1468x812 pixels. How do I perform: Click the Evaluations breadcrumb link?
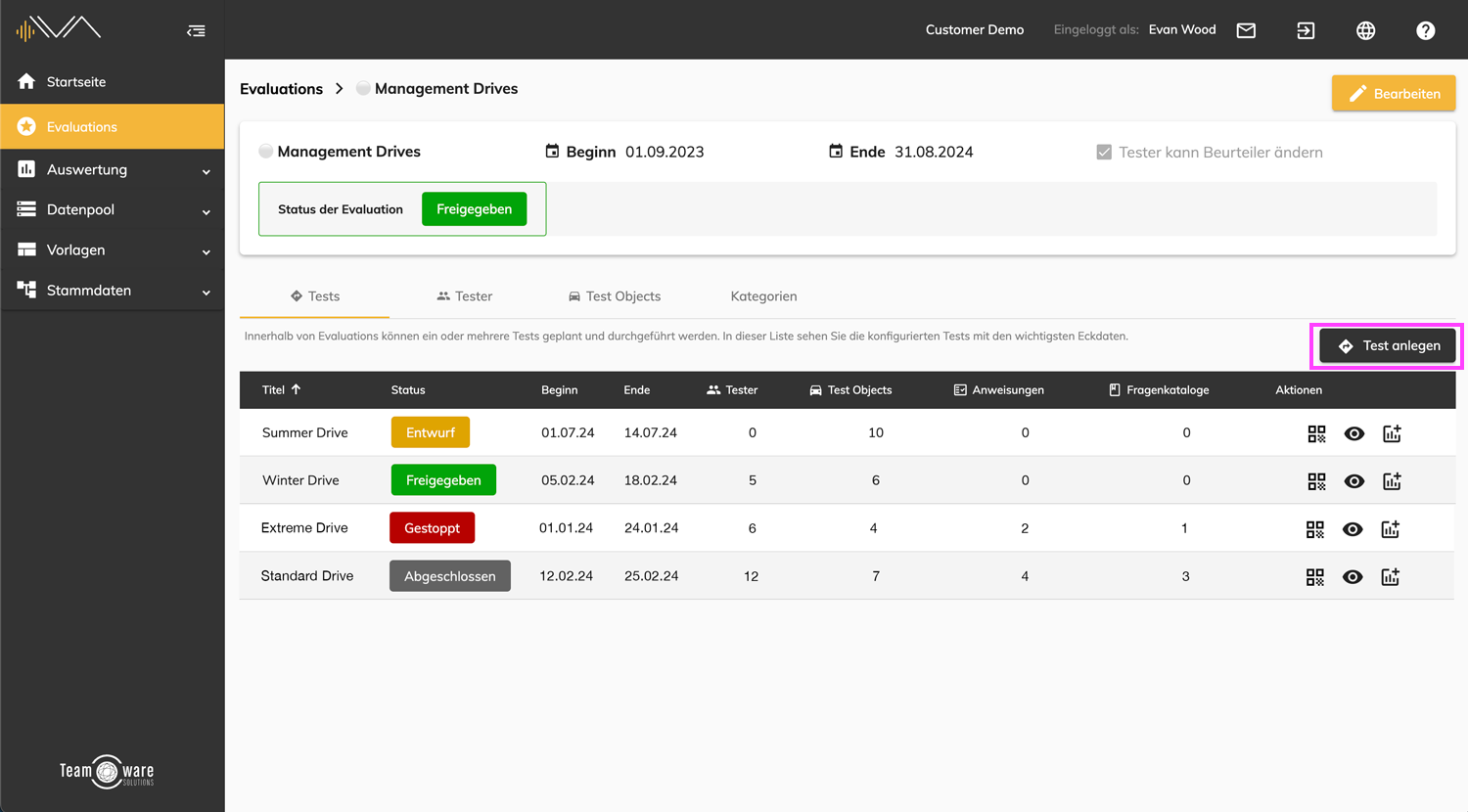(281, 89)
